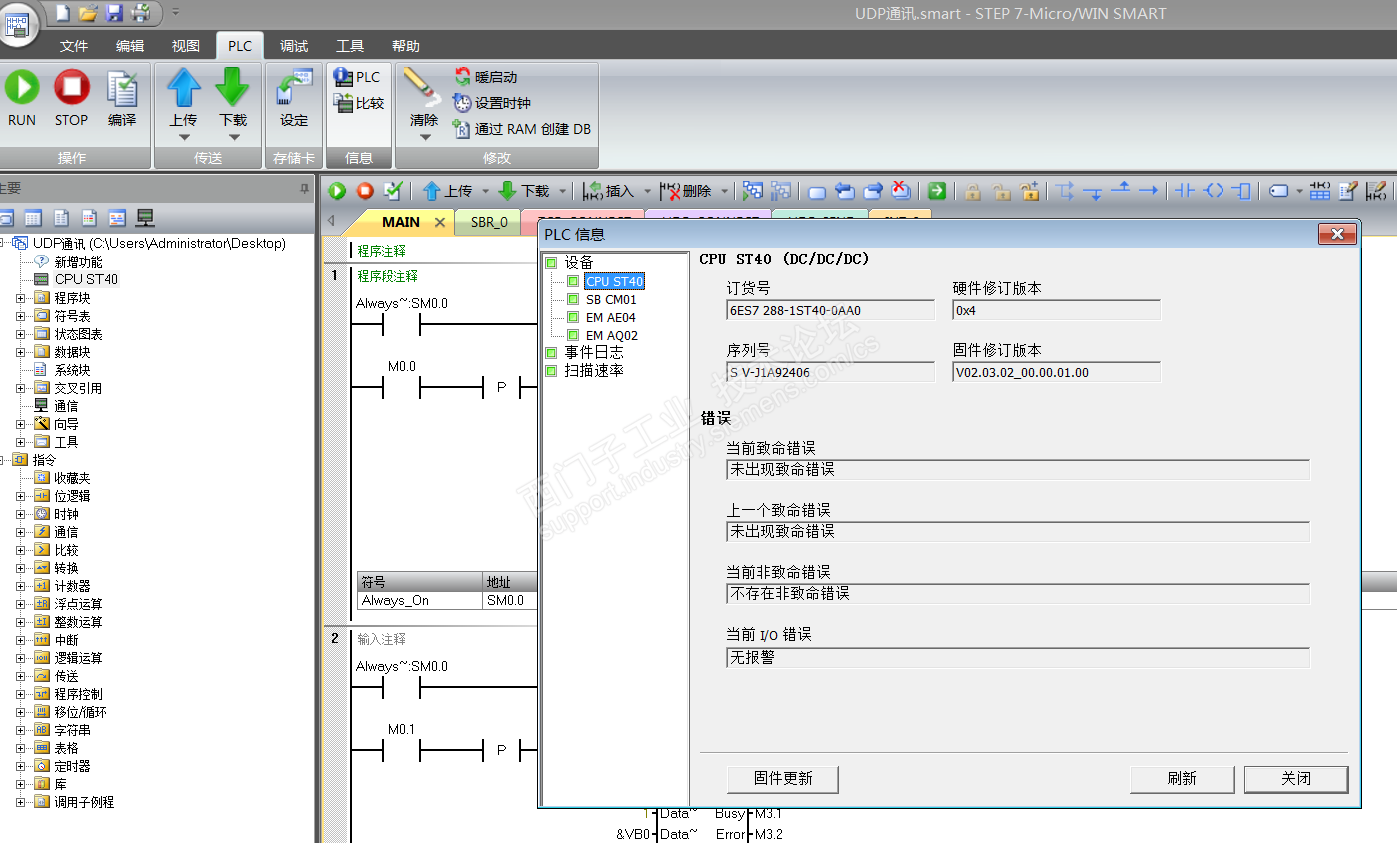Select 事件日志 in PLC 信息 dialog
1397x843 pixels.
(x=594, y=352)
